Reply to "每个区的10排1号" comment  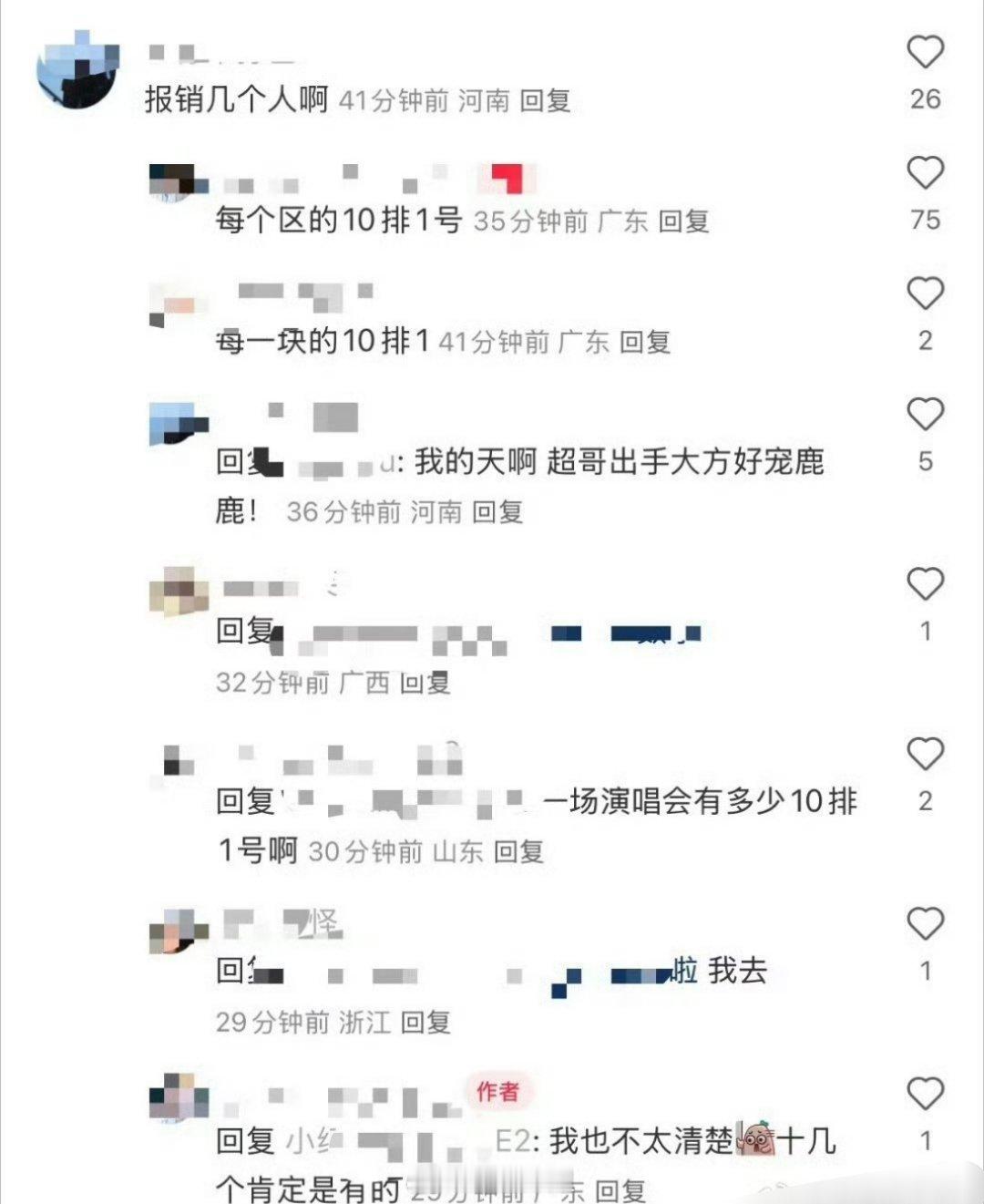point(683,221)
